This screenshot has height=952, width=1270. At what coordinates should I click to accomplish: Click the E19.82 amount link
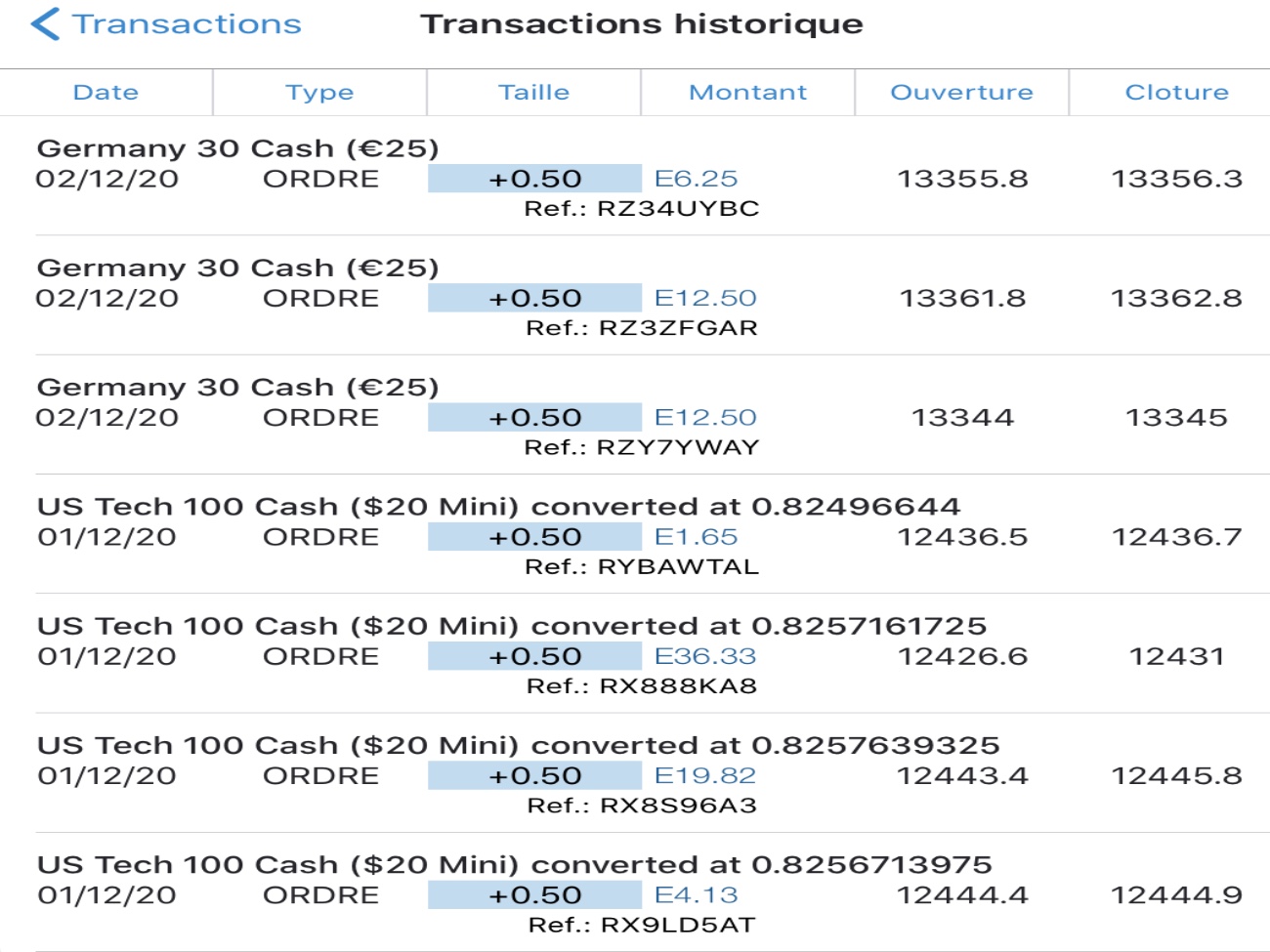point(705,775)
